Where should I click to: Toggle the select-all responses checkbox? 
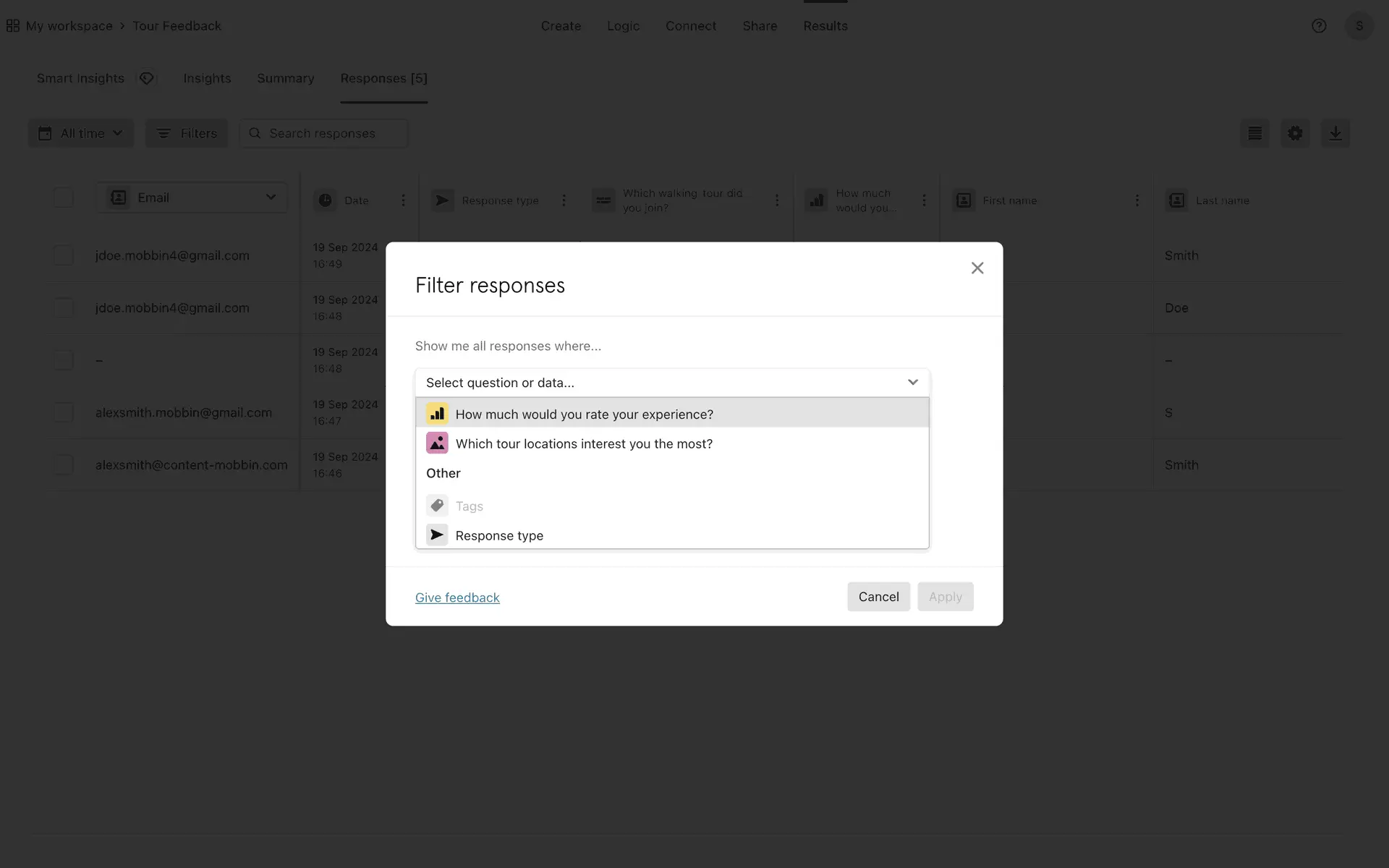coord(64,197)
